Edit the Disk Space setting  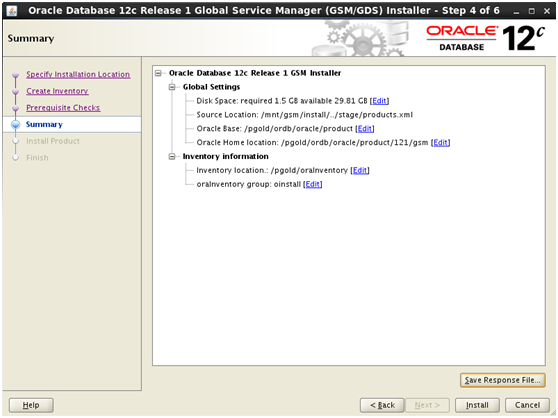click(379, 101)
